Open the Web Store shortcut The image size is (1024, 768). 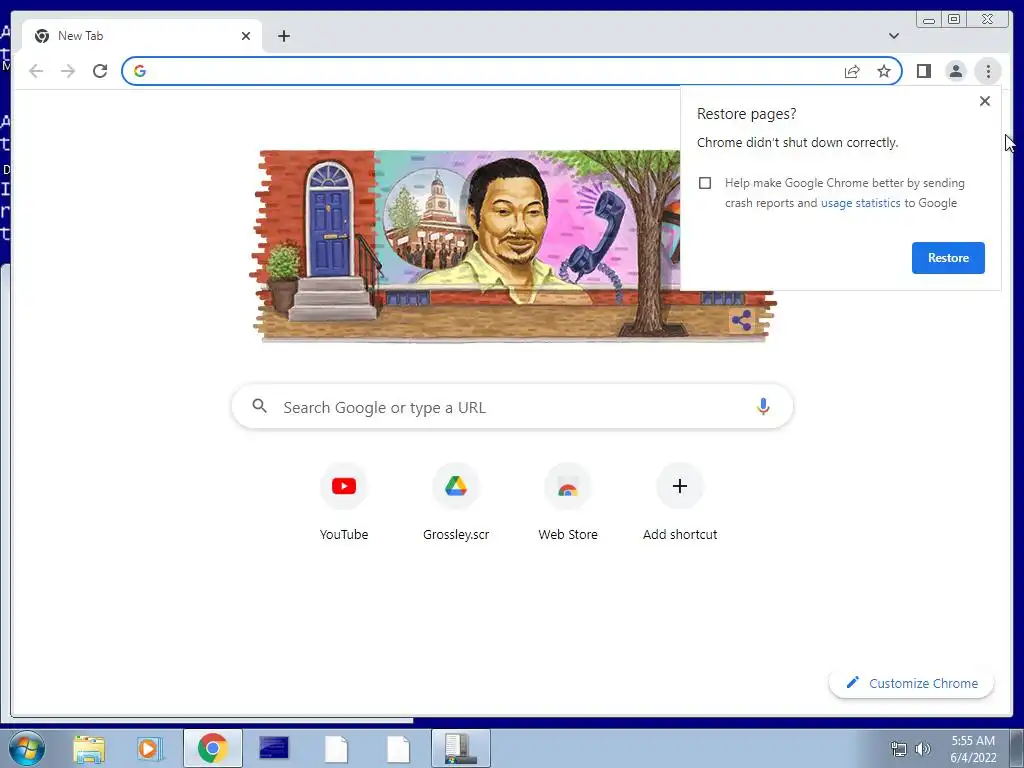tap(568, 502)
